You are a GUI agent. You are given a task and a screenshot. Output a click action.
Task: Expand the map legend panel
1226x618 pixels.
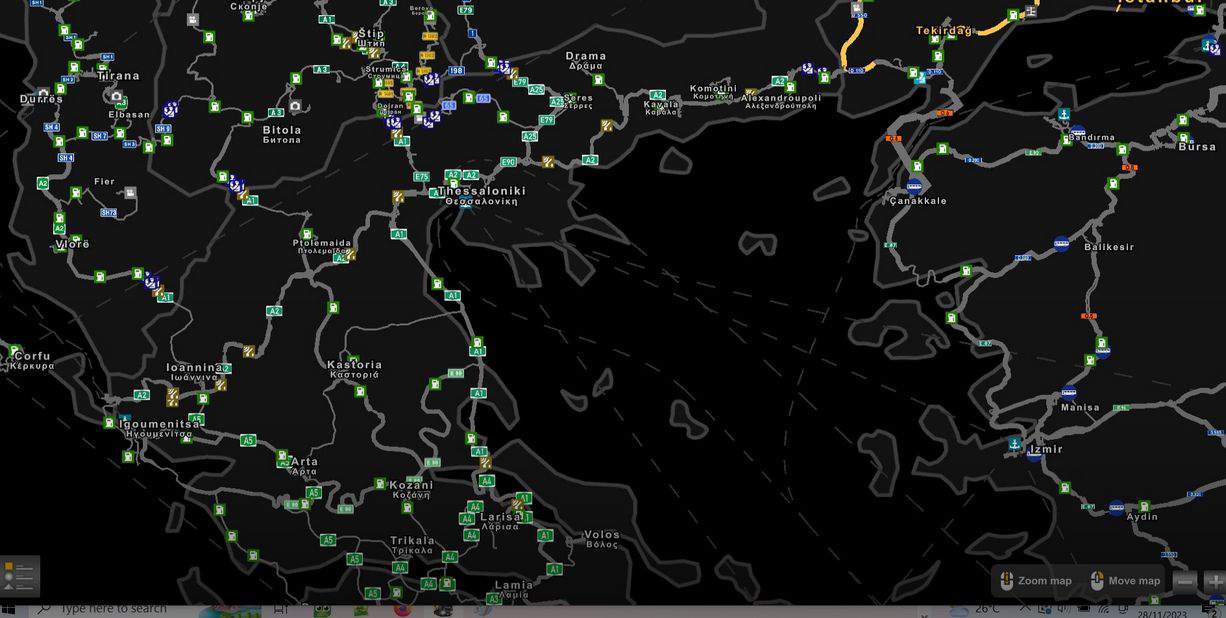19,575
